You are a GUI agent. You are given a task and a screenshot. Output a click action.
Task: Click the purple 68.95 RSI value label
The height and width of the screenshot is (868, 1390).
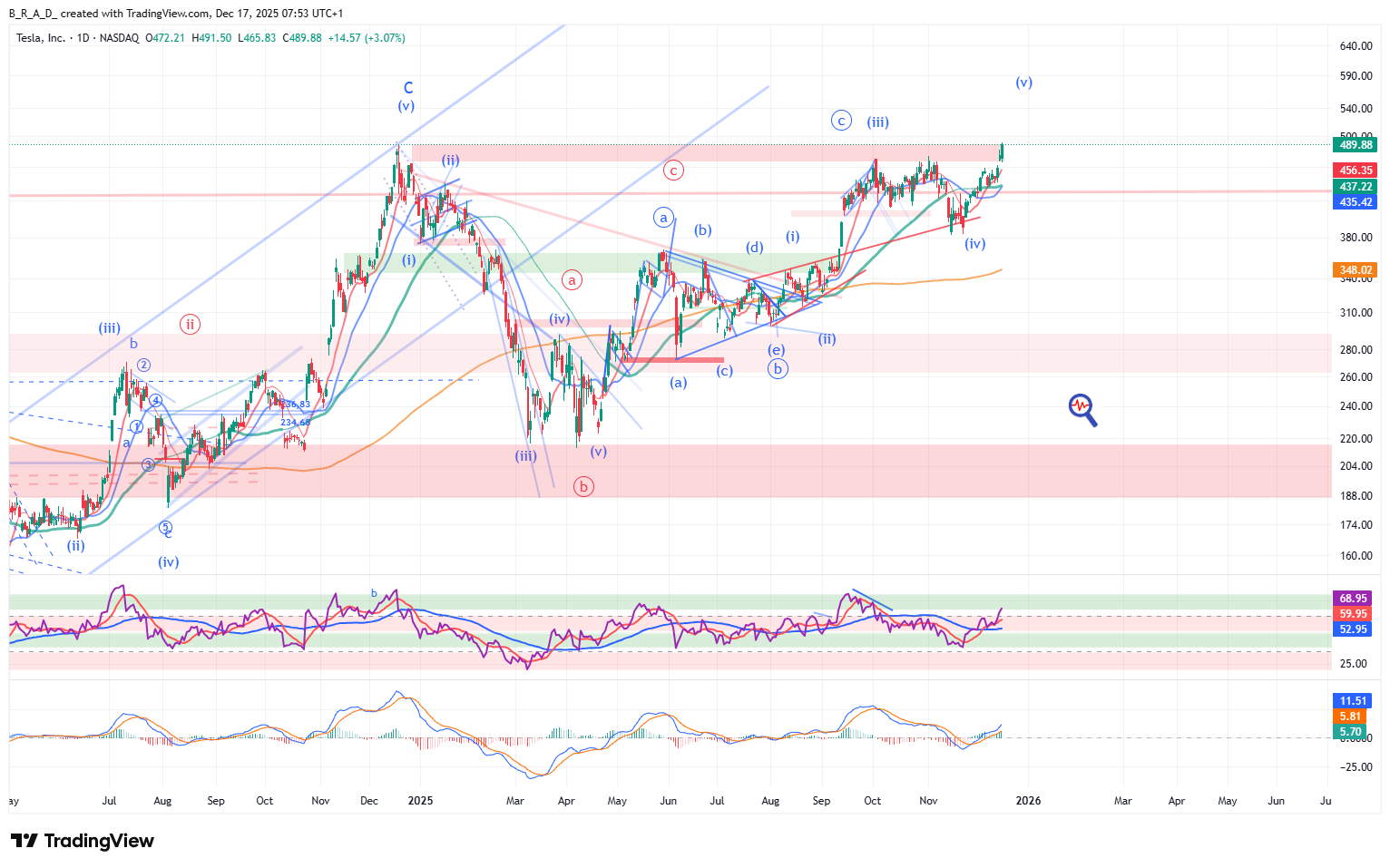tap(1353, 599)
